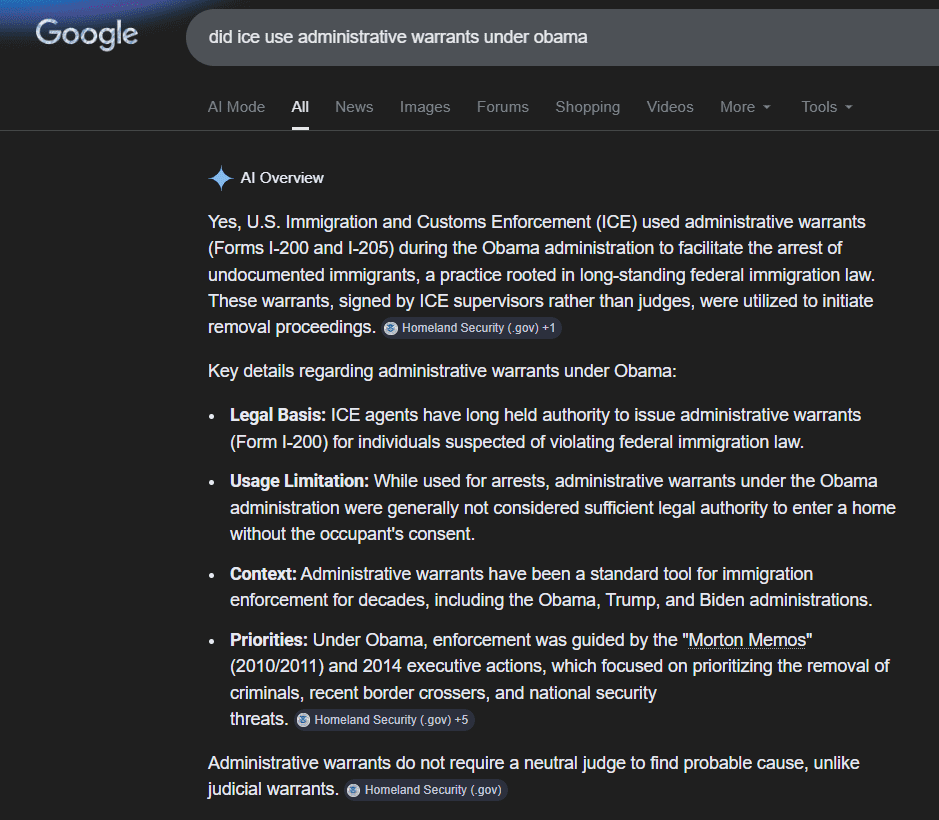Select the All results tab
The height and width of the screenshot is (820, 939).
(x=300, y=107)
